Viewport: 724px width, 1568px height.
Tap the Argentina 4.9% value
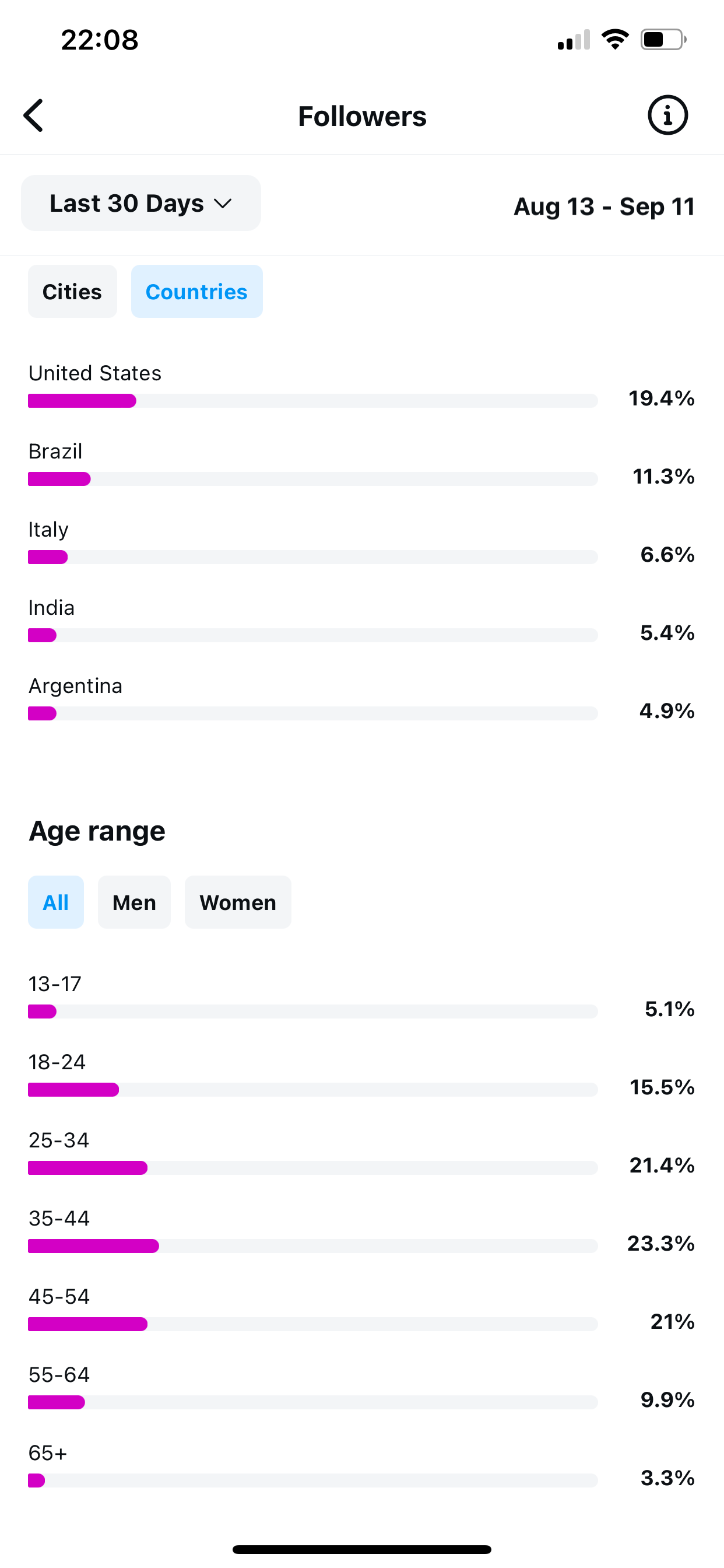(x=666, y=710)
